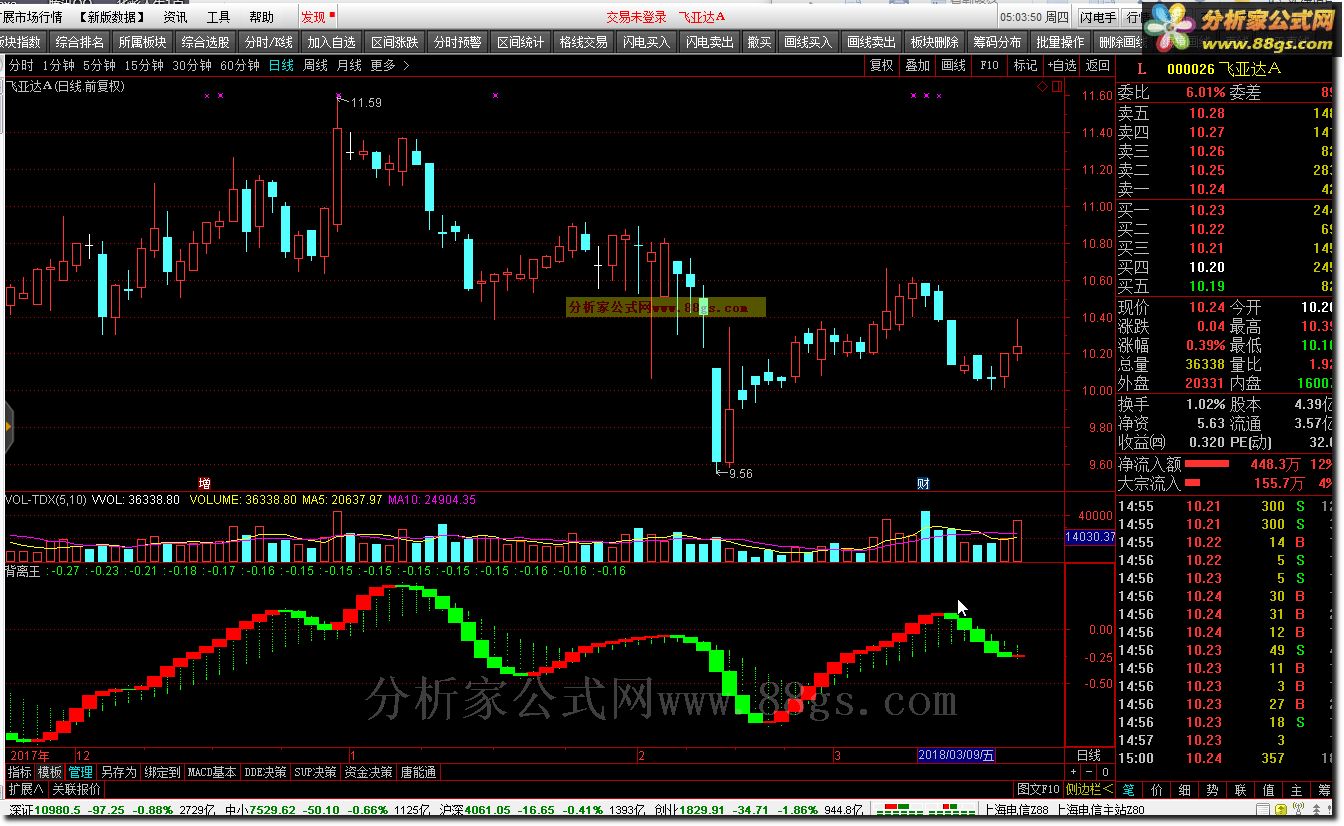Switch view with 分时/K线 button
Image resolution: width=1344 pixels, height=826 pixels.
click(268, 42)
